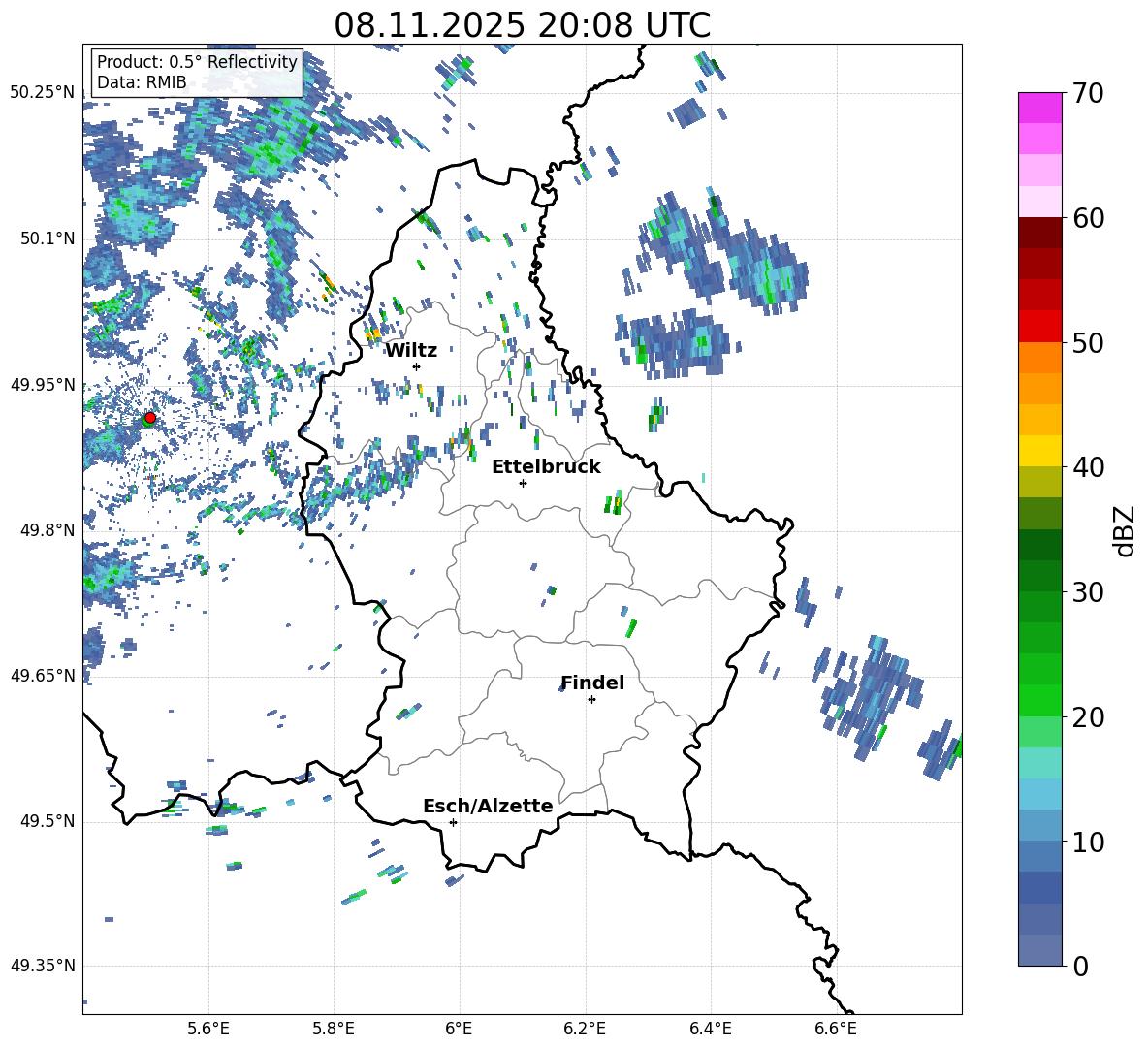Image resolution: width=1148 pixels, height=1048 pixels.
Task: Click the 60 value on colorbar
Action: (1088, 218)
